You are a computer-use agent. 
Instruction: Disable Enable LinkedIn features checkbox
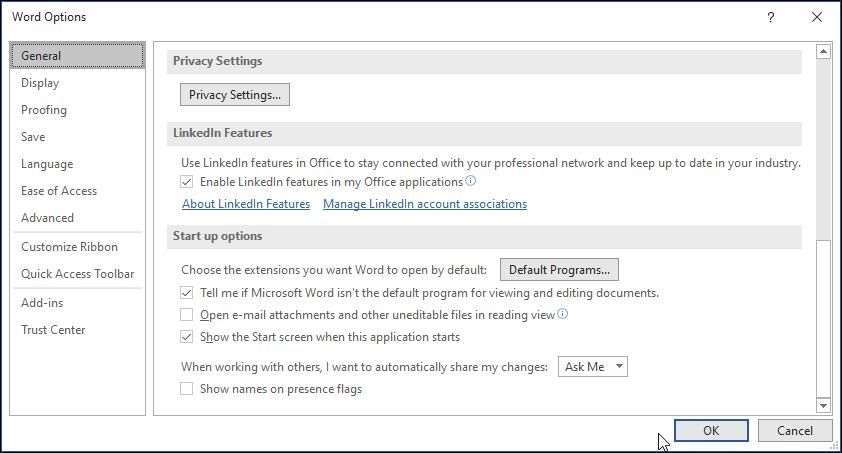187,182
